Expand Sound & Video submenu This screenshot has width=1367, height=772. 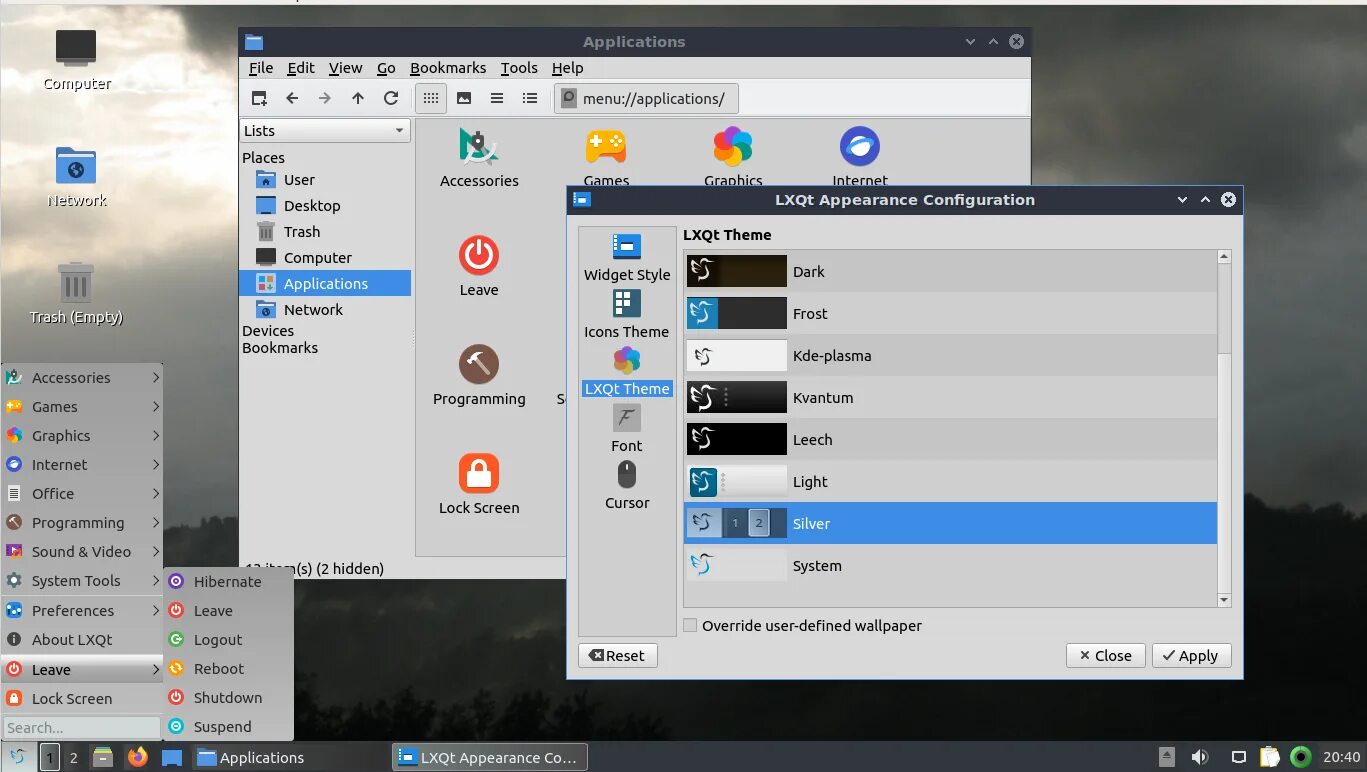pos(82,552)
